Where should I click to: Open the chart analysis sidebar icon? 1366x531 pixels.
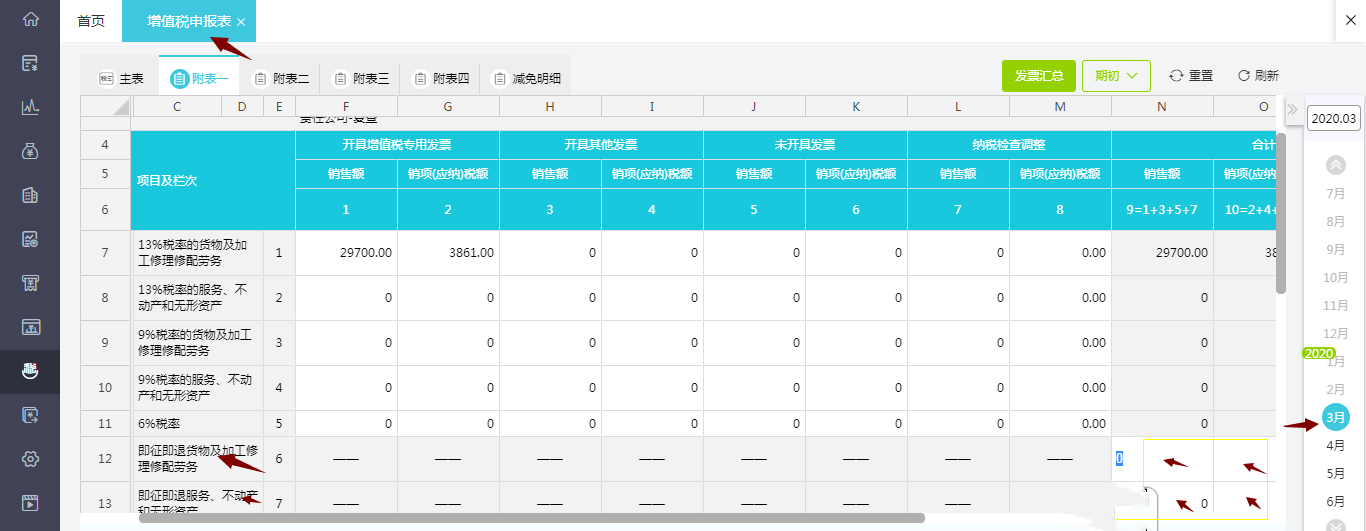(30, 107)
